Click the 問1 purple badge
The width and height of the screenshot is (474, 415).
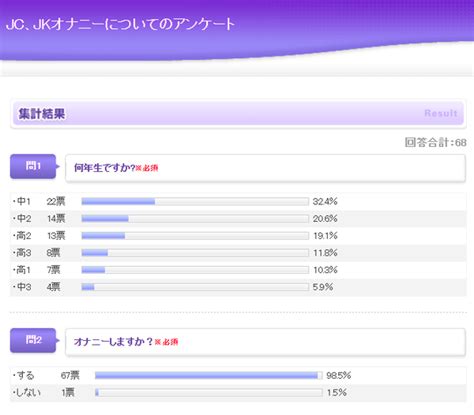(x=33, y=166)
